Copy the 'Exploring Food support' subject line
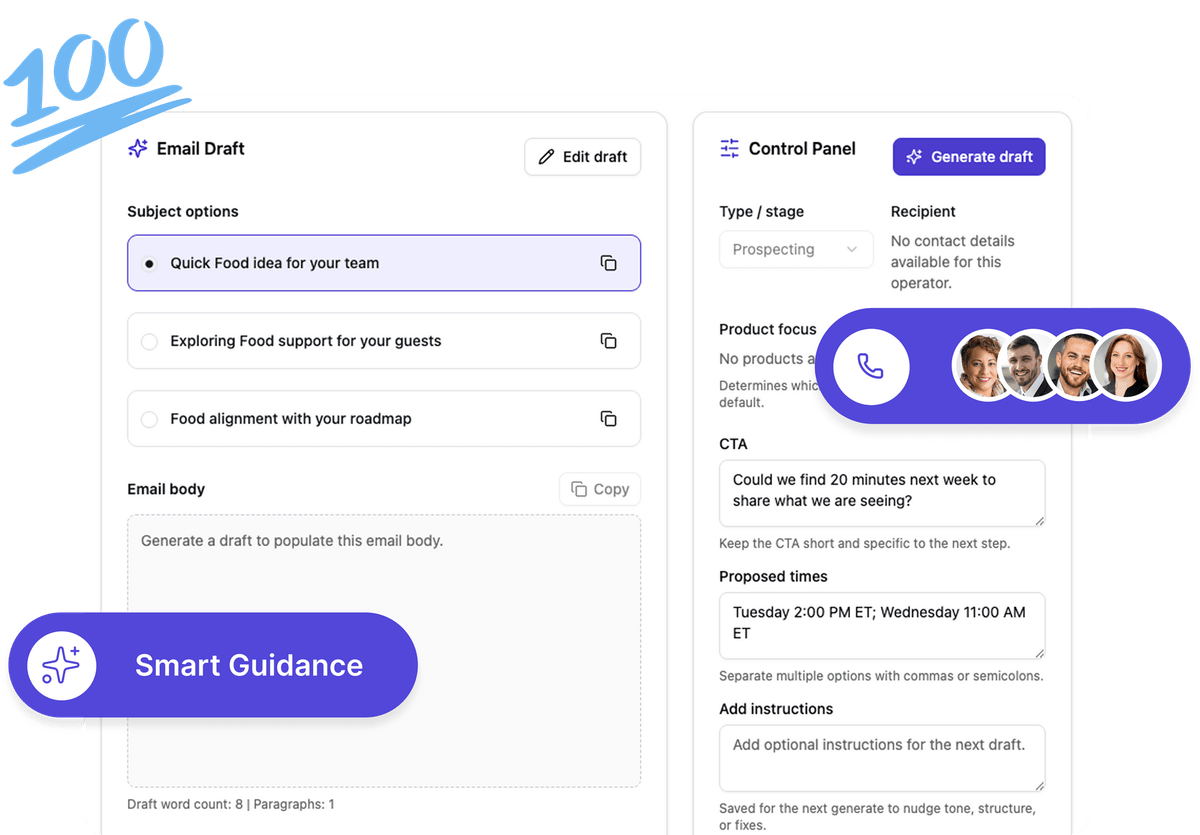 tap(608, 341)
